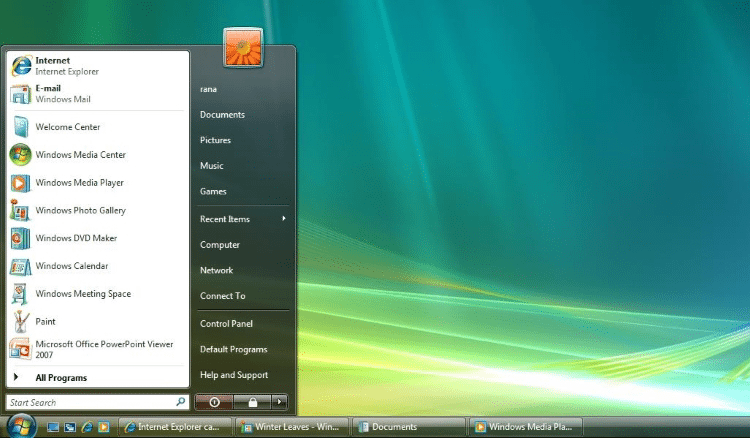Image resolution: width=750 pixels, height=438 pixels.
Task: Open PowerPoint Viewer 2007
Action: tap(90, 349)
